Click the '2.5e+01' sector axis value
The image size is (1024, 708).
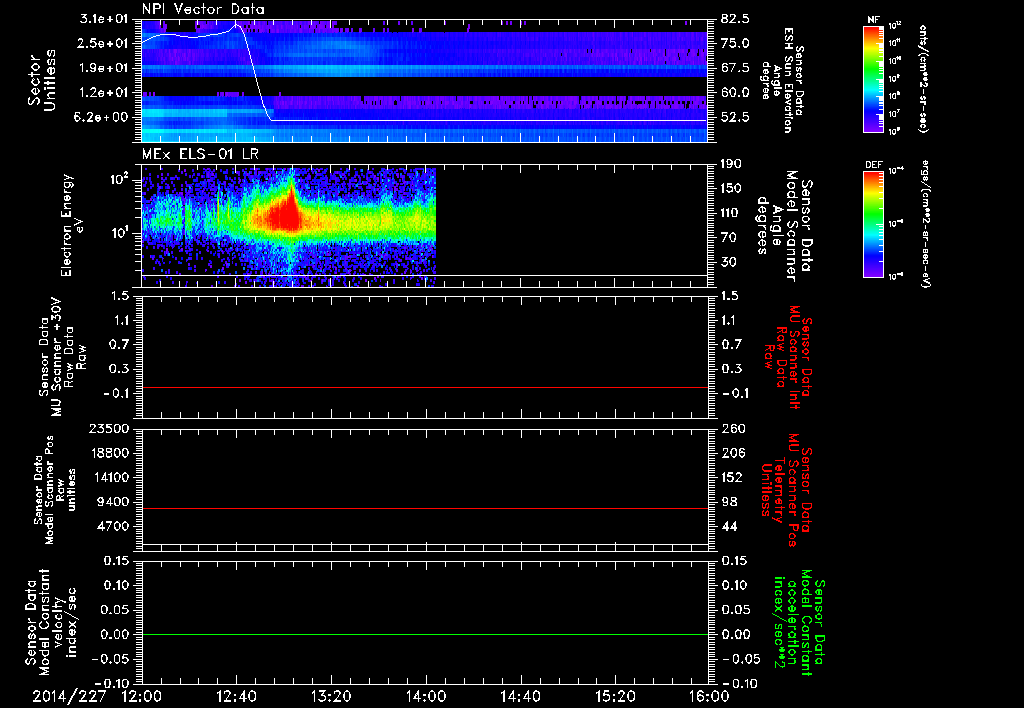coord(103,43)
